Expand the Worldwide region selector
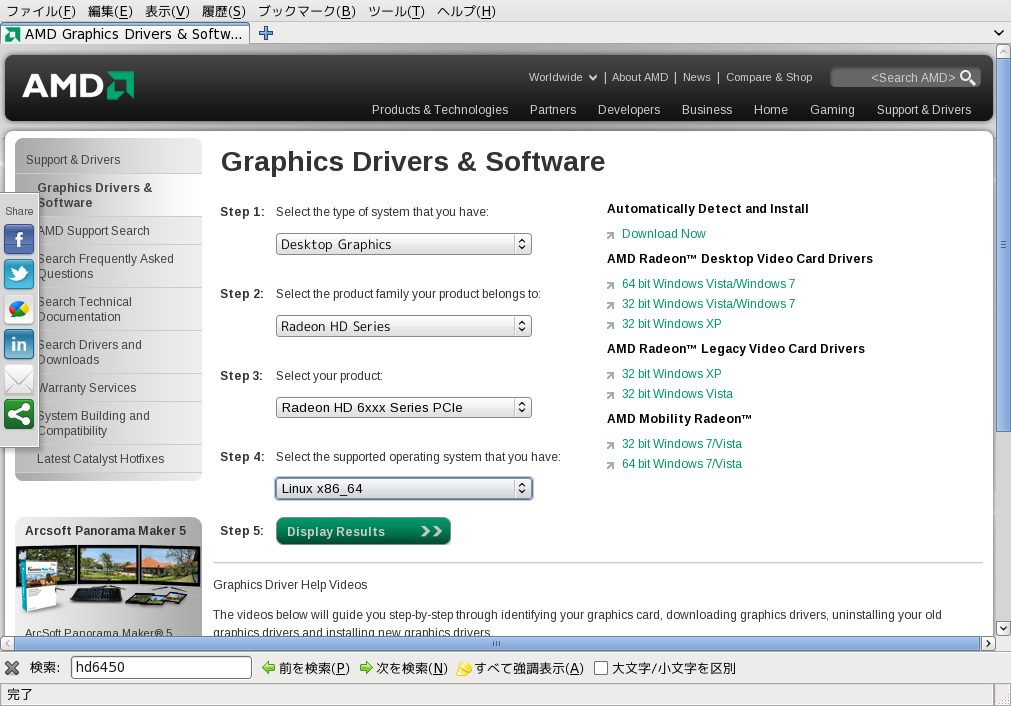 coord(563,77)
